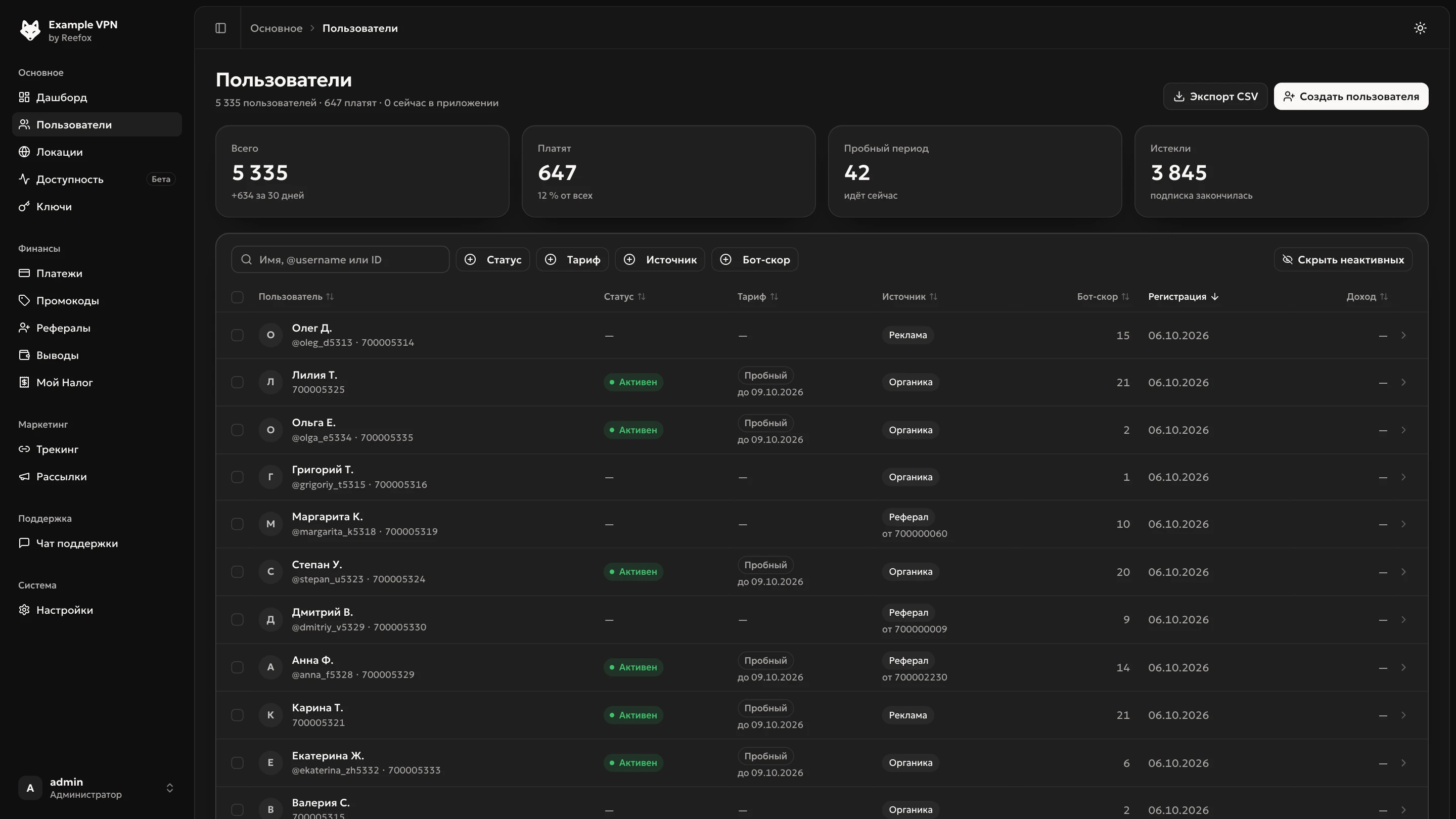Collapse the sidebar panel icon
This screenshot has width=1456, height=819.
click(220, 28)
